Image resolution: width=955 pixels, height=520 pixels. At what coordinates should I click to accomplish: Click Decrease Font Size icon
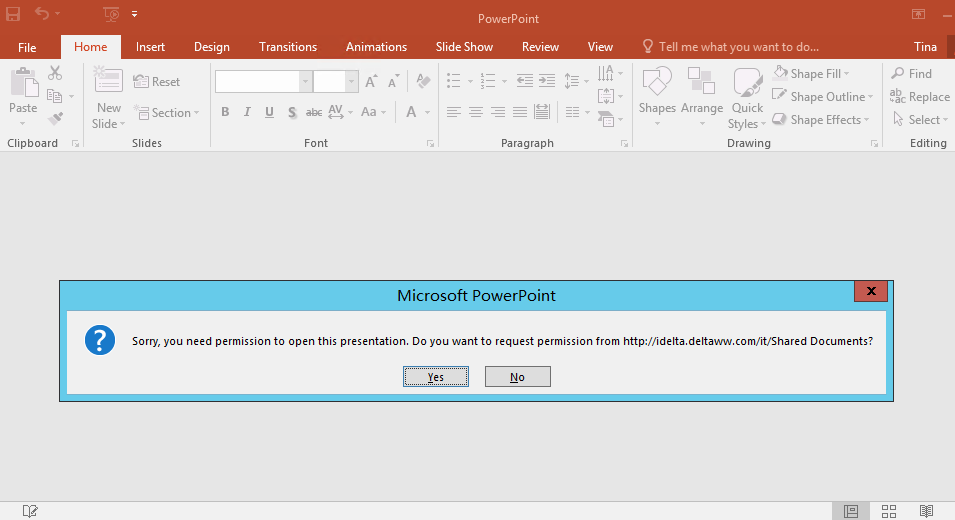(x=394, y=81)
